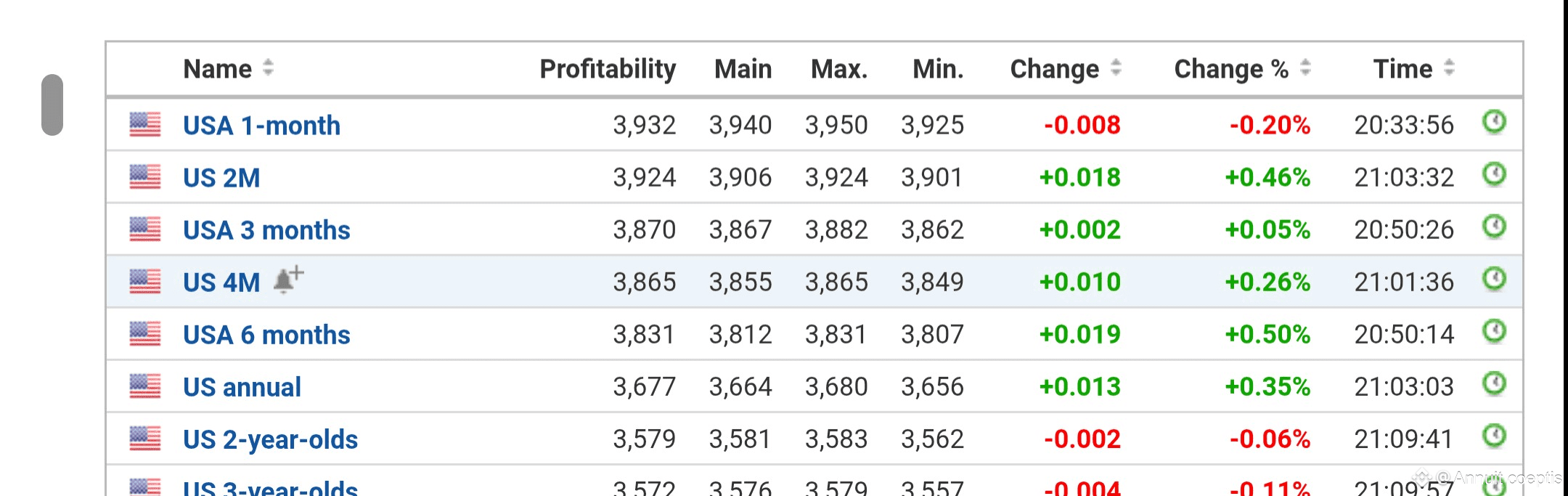Click the alert bell icon beside US 4M
1568x496 pixels.
pos(288,280)
